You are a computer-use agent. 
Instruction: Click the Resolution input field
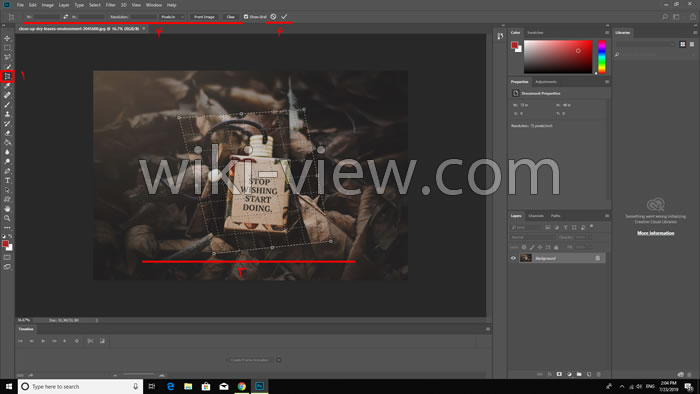point(143,17)
